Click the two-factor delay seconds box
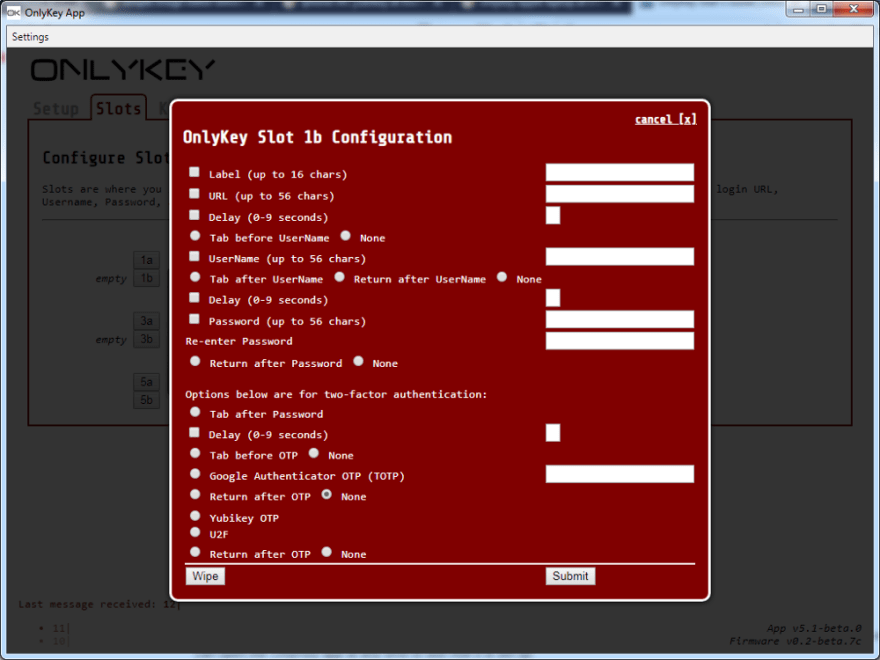The image size is (880, 660). (553, 433)
